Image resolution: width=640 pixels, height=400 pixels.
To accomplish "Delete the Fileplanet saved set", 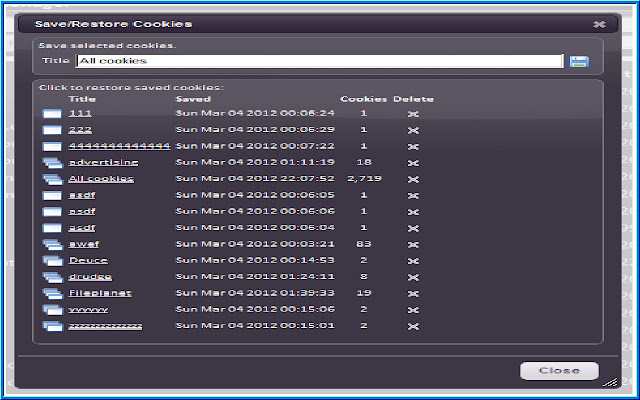I will pyautogui.click(x=413, y=293).
